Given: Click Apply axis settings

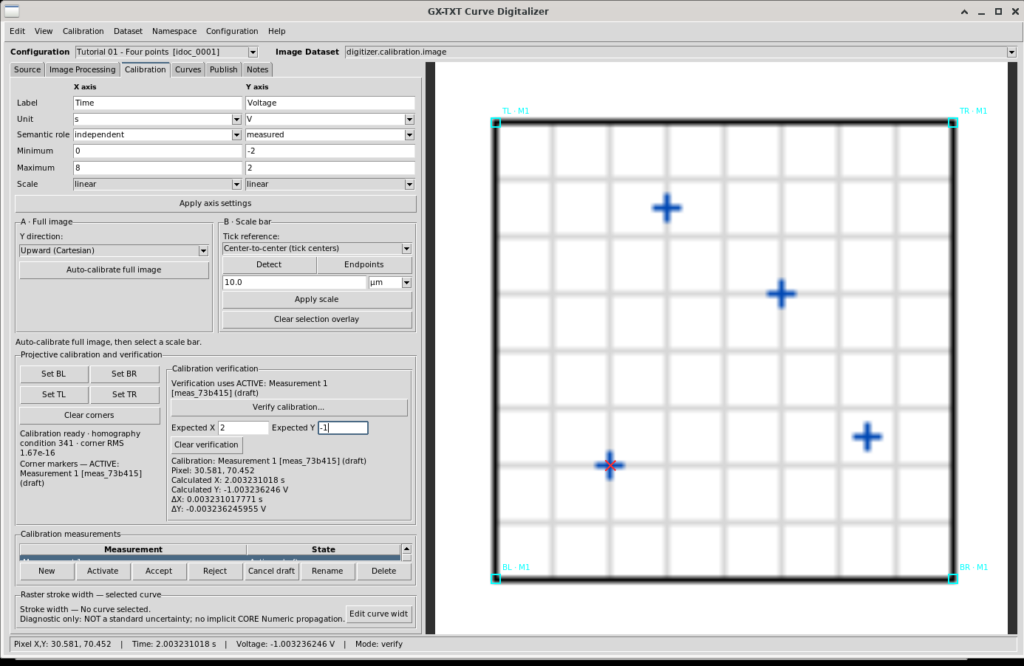Looking at the screenshot, I should coord(216,204).
